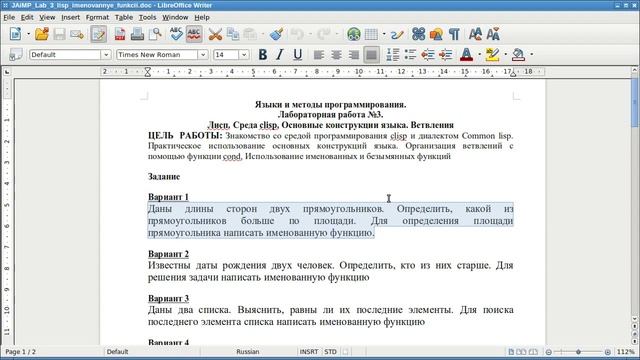Center the paragraph horizontally
Viewport: 640px width, 360px height.
336,54
